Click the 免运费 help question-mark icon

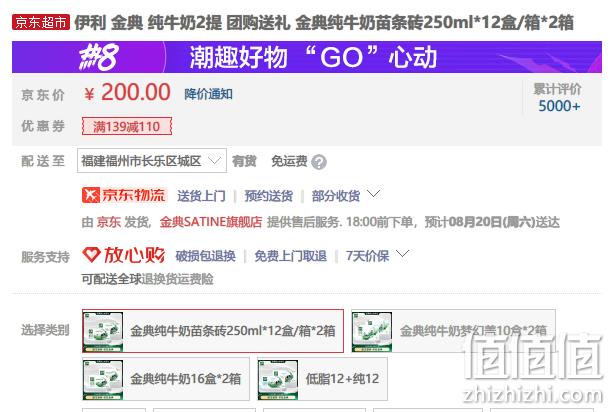(319, 162)
